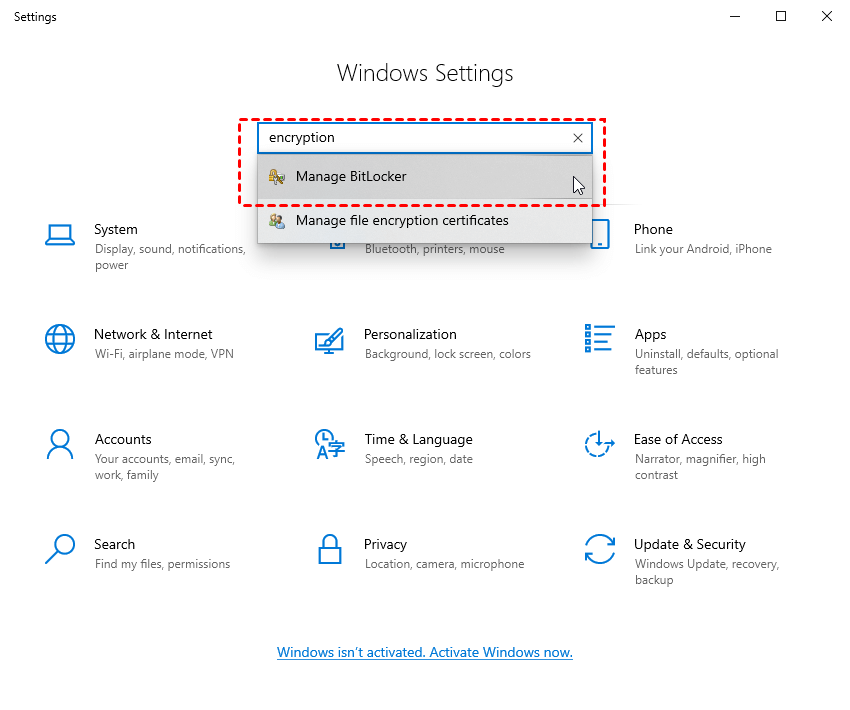Click inside the encryption search field
This screenshot has height=710, width=850.
pos(410,138)
